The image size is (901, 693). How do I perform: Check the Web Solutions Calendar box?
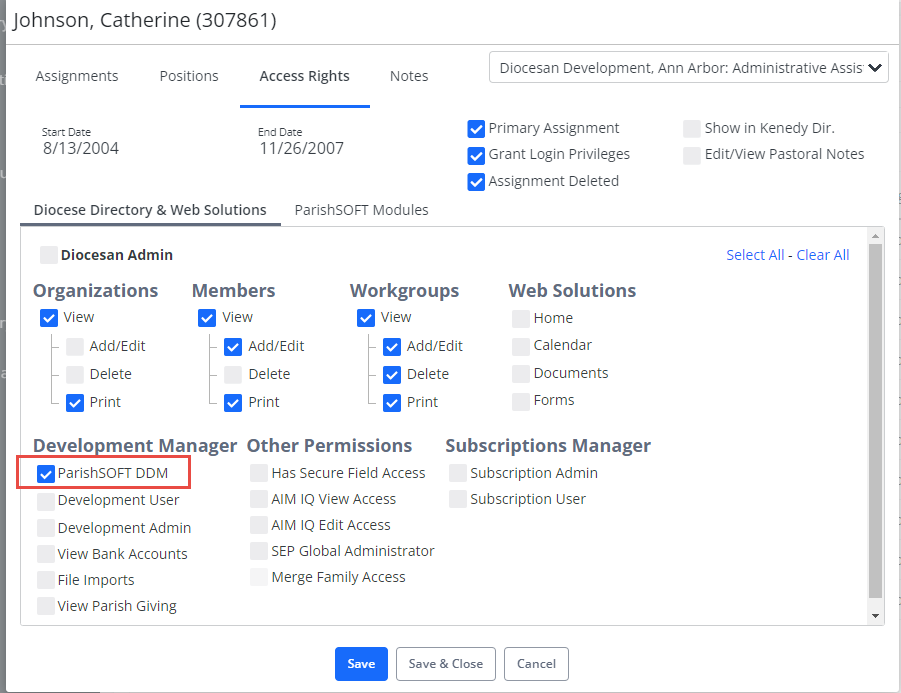pyautogui.click(x=521, y=346)
